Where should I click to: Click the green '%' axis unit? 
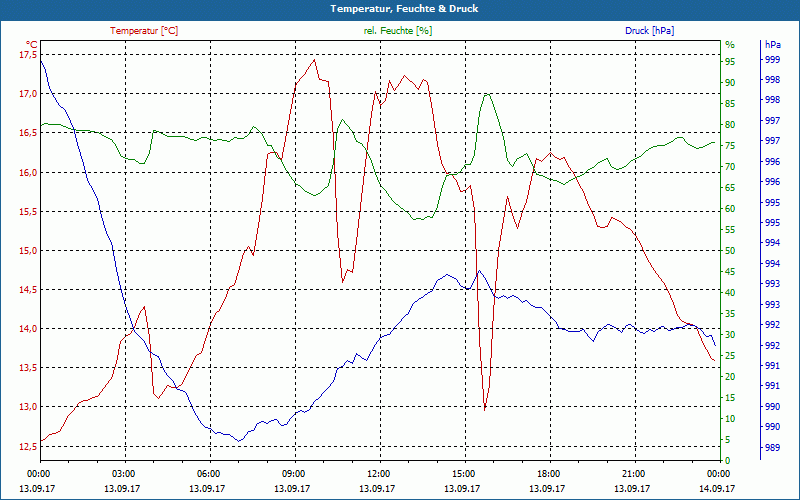pyautogui.click(x=730, y=45)
